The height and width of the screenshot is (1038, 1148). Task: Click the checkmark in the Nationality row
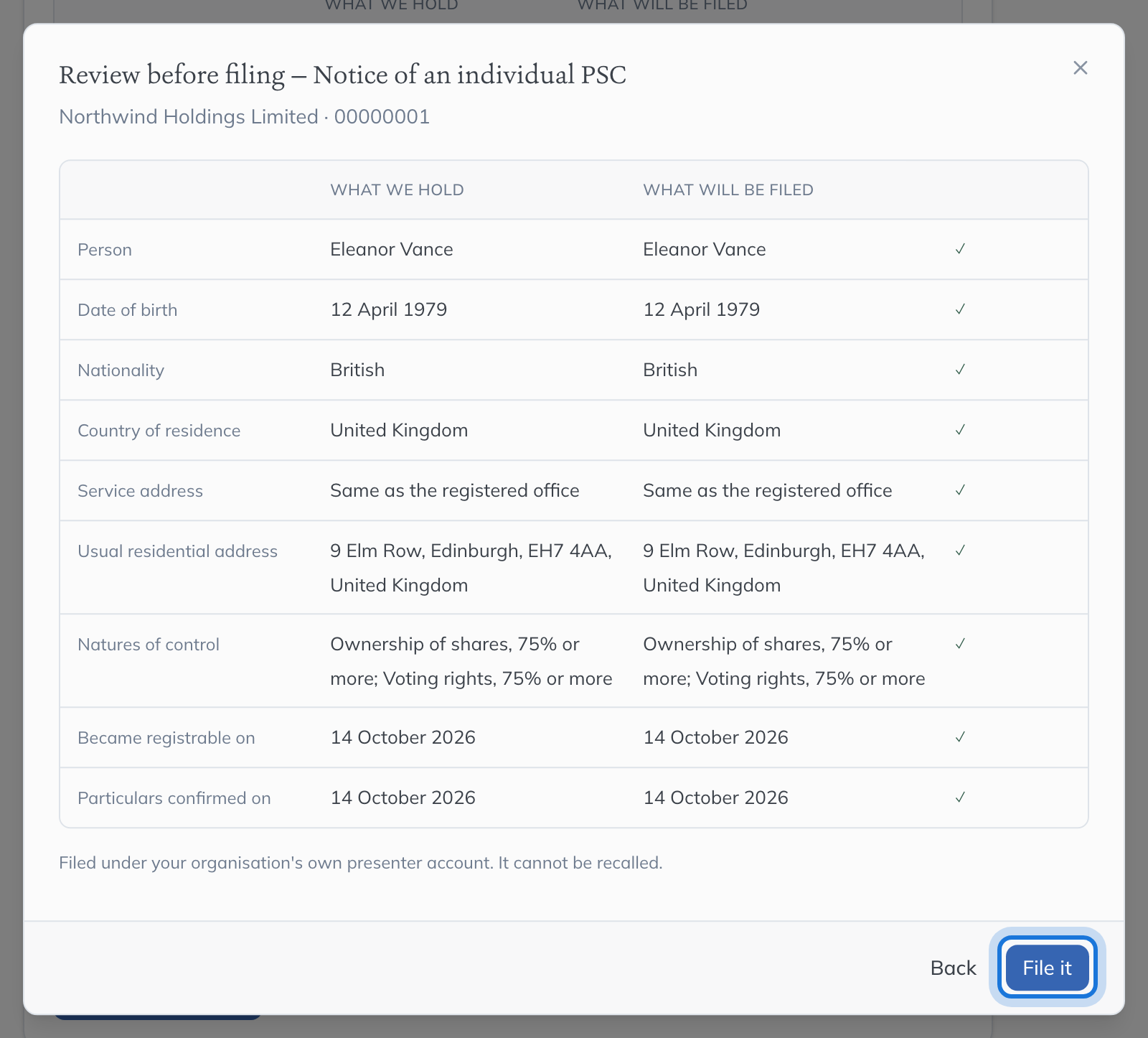(960, 370)
